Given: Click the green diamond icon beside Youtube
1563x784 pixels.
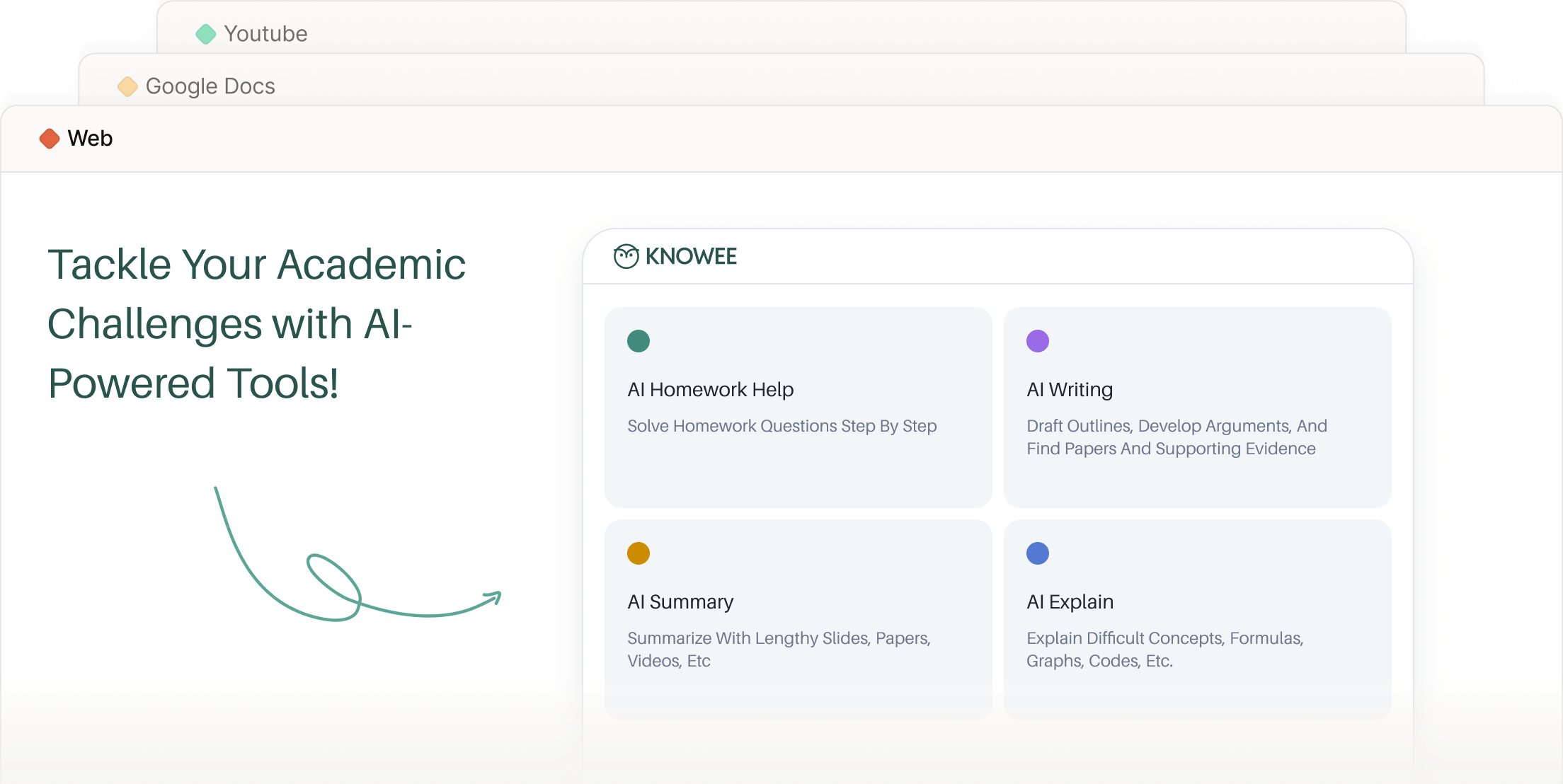Looking at the screenshot, I should (x=206, y=34).
